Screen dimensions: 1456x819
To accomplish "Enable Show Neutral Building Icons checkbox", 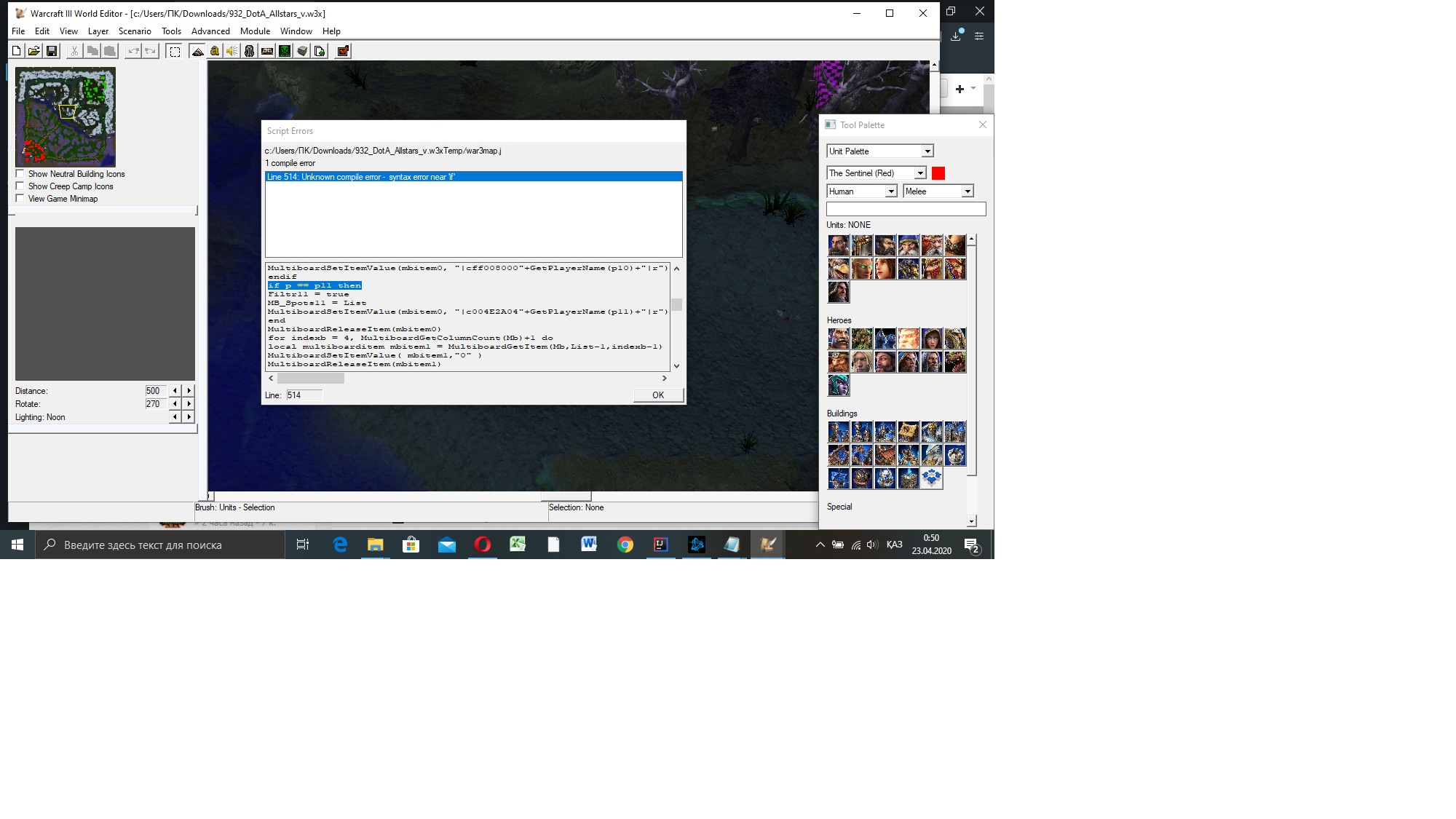I will tap(20, 174).
